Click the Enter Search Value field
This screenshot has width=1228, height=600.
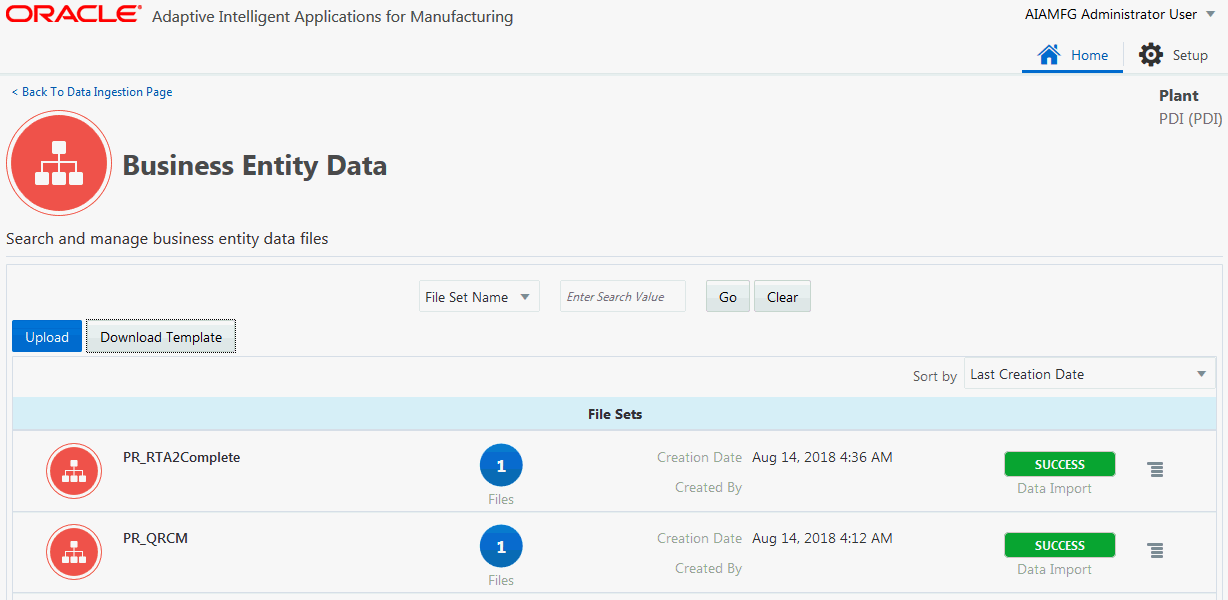point(623,296)
